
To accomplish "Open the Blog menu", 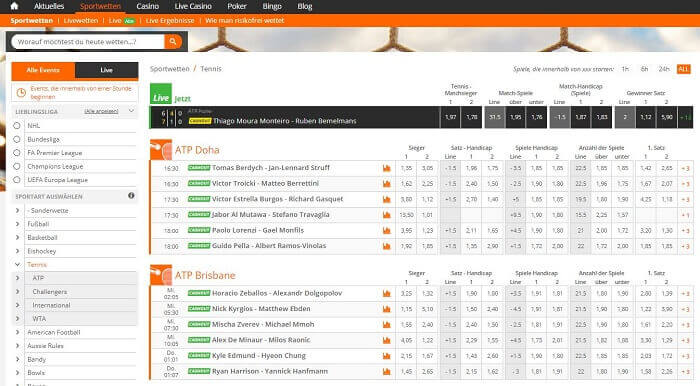I will pyautogui.click(x=305, y=6).
